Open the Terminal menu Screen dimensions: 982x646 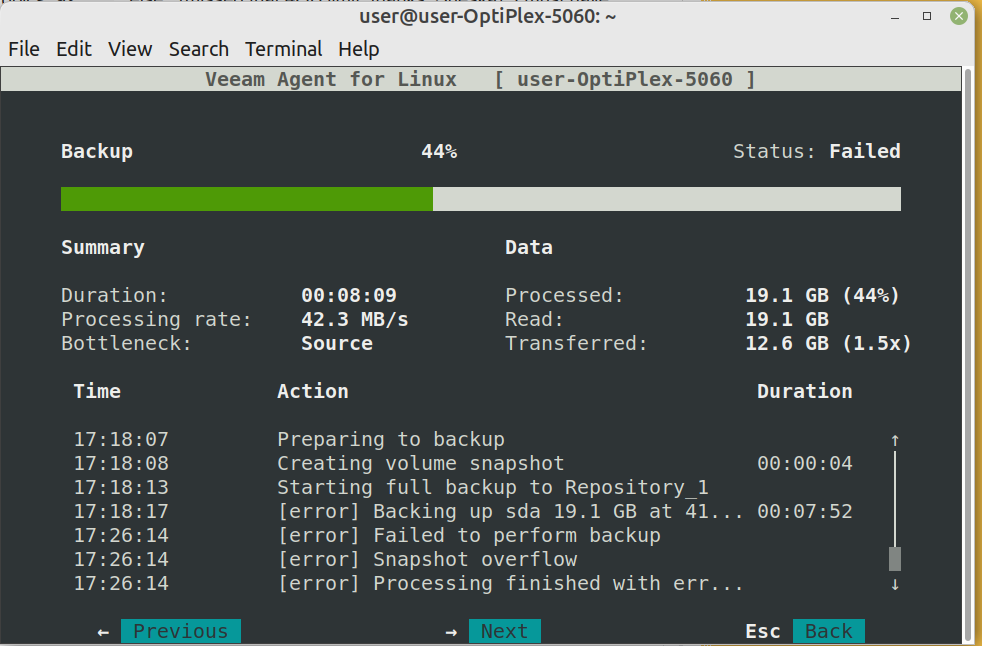[284, 49]
